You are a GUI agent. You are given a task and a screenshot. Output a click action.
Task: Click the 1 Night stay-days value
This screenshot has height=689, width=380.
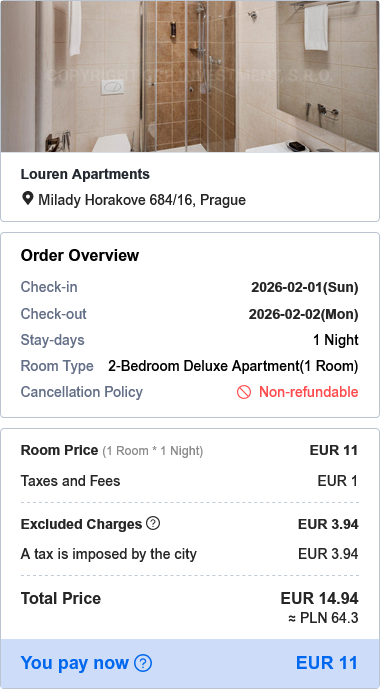pyautogui.click(x=336, y=340)
